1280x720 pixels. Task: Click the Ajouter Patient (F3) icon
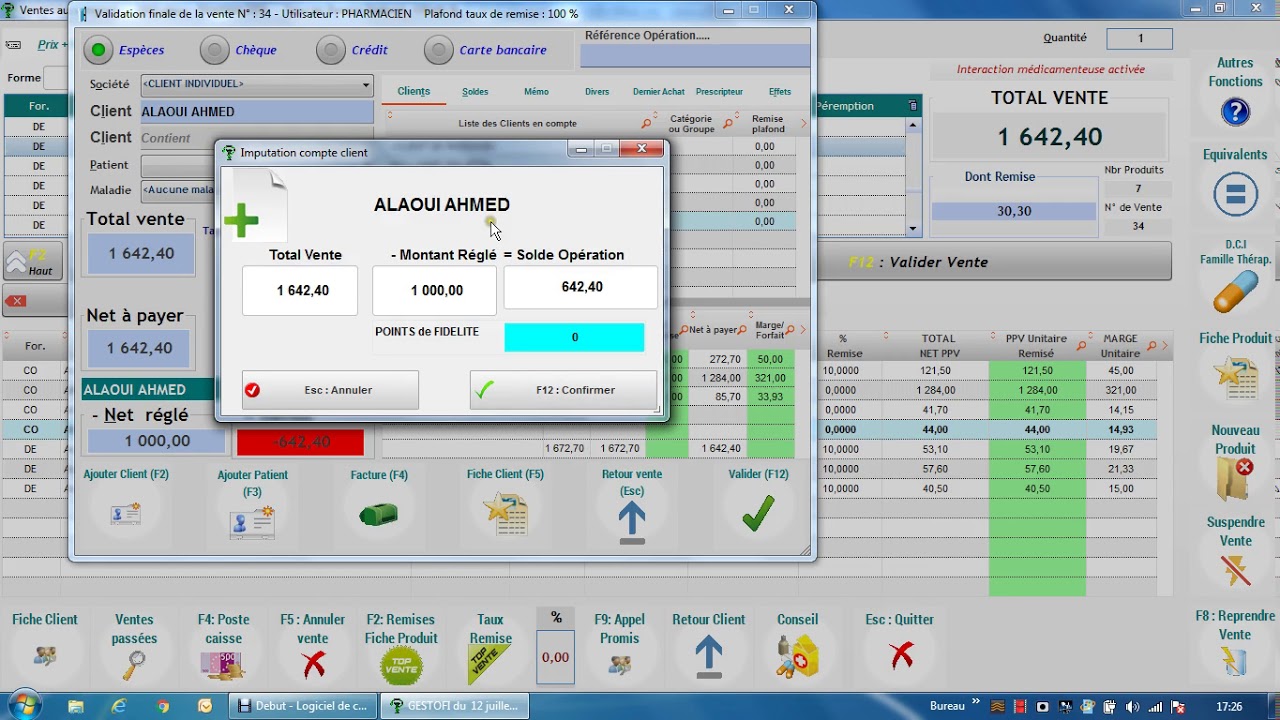click(x=252, y=522)
